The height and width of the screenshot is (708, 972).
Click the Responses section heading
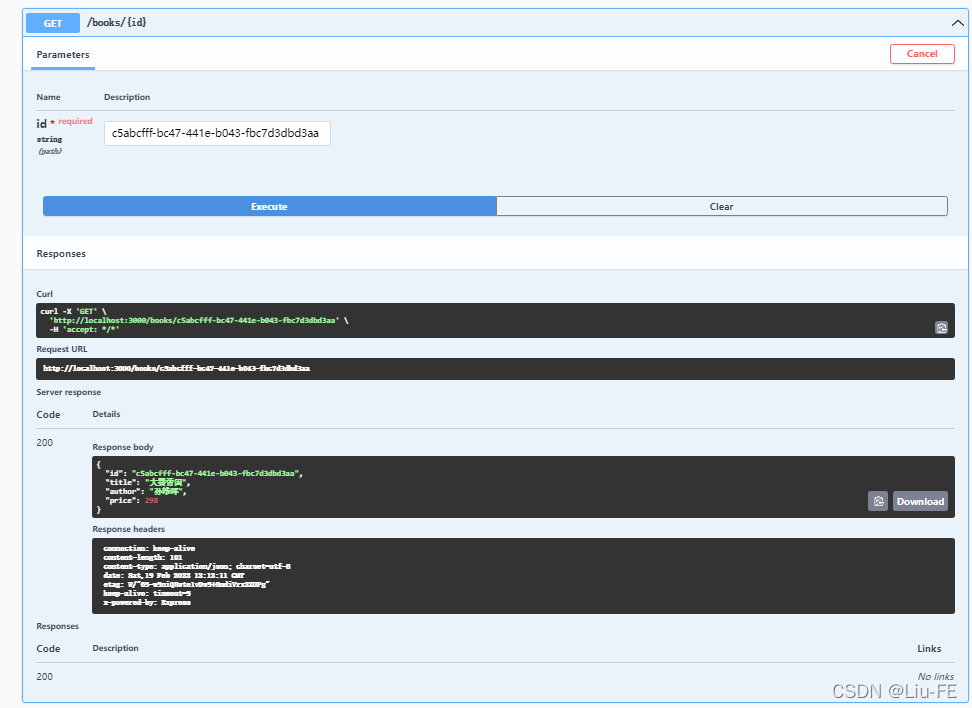pyautogui.click(x=61, y=254)
